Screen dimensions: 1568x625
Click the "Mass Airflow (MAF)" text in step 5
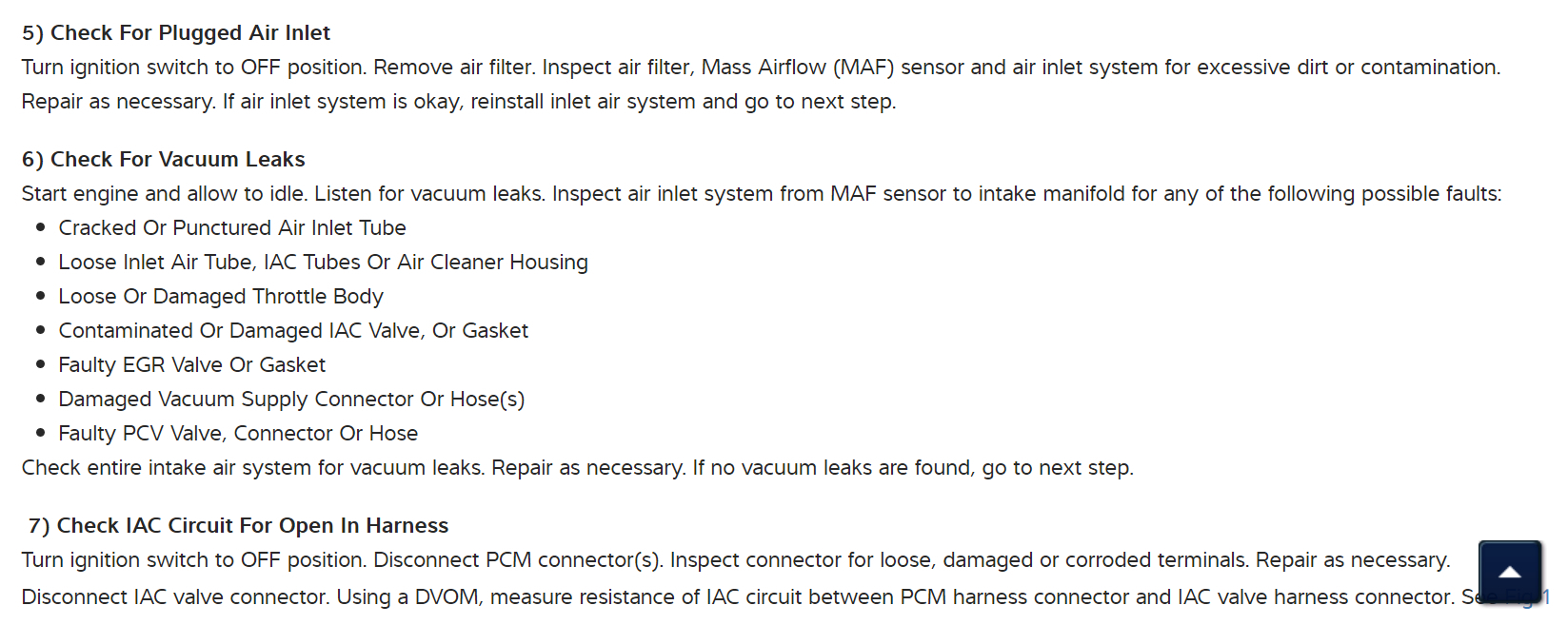(798, 68)
